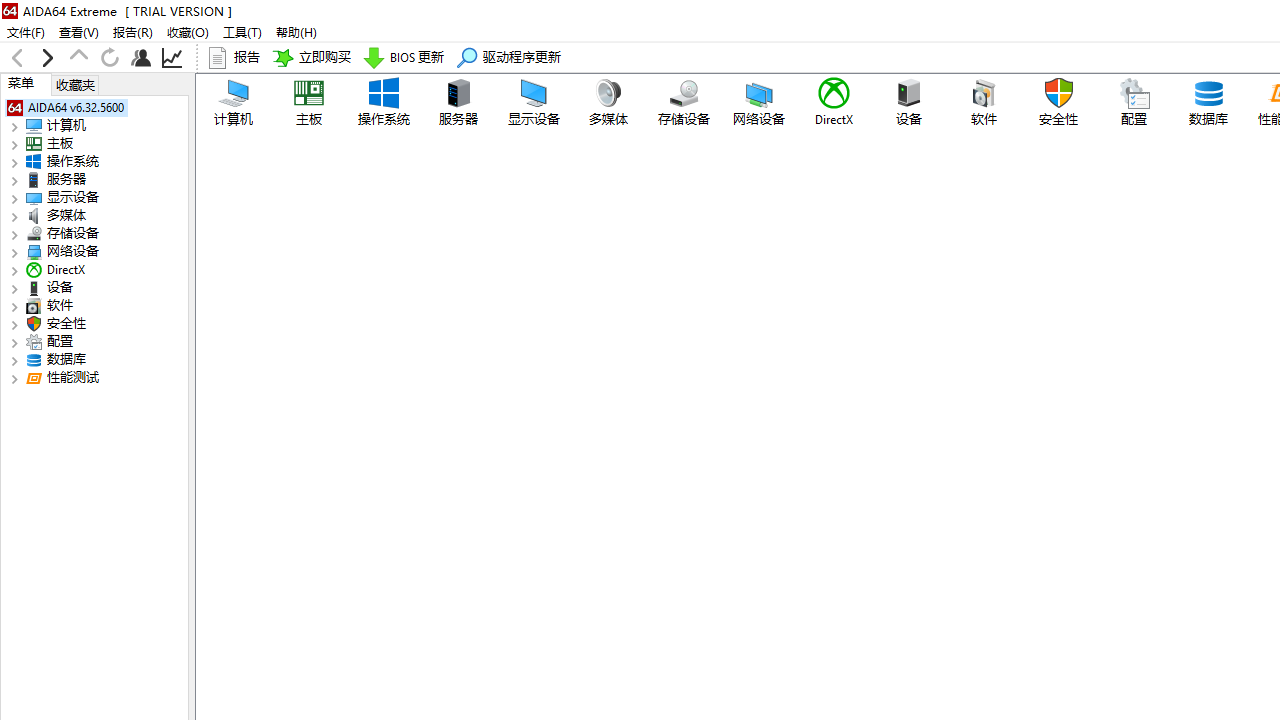Open the 工具(T) menu
This screenshot has height=720, width=1280.
[x=241, y=32]
